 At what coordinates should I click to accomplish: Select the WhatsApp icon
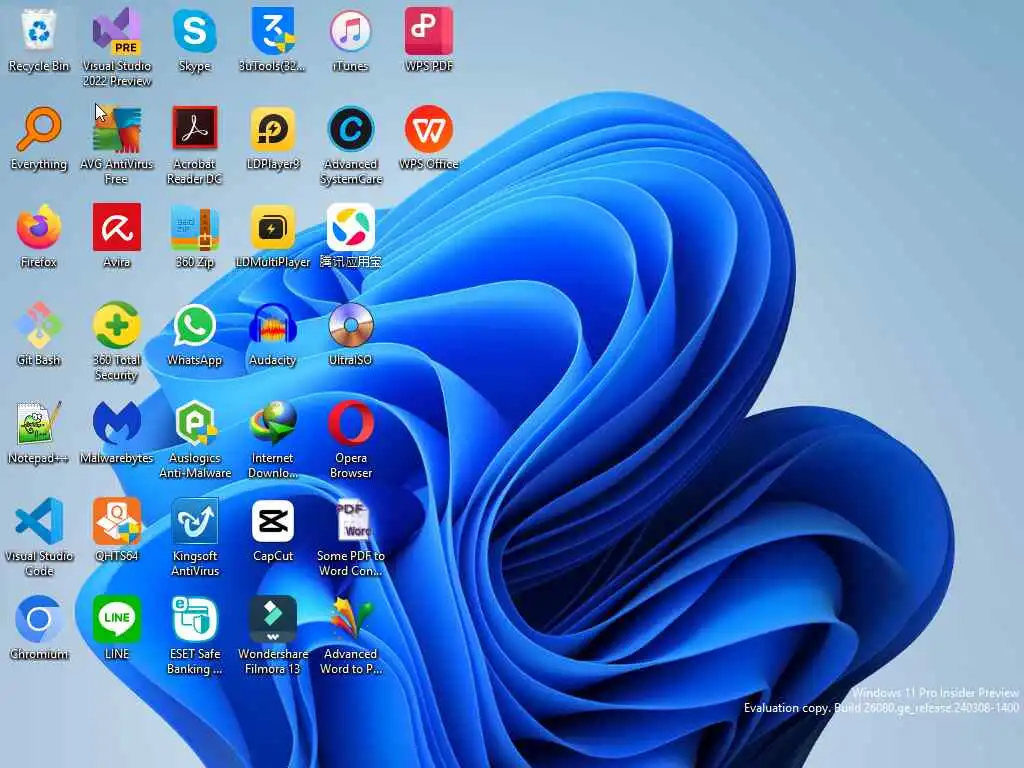click(x=195, y=325)
